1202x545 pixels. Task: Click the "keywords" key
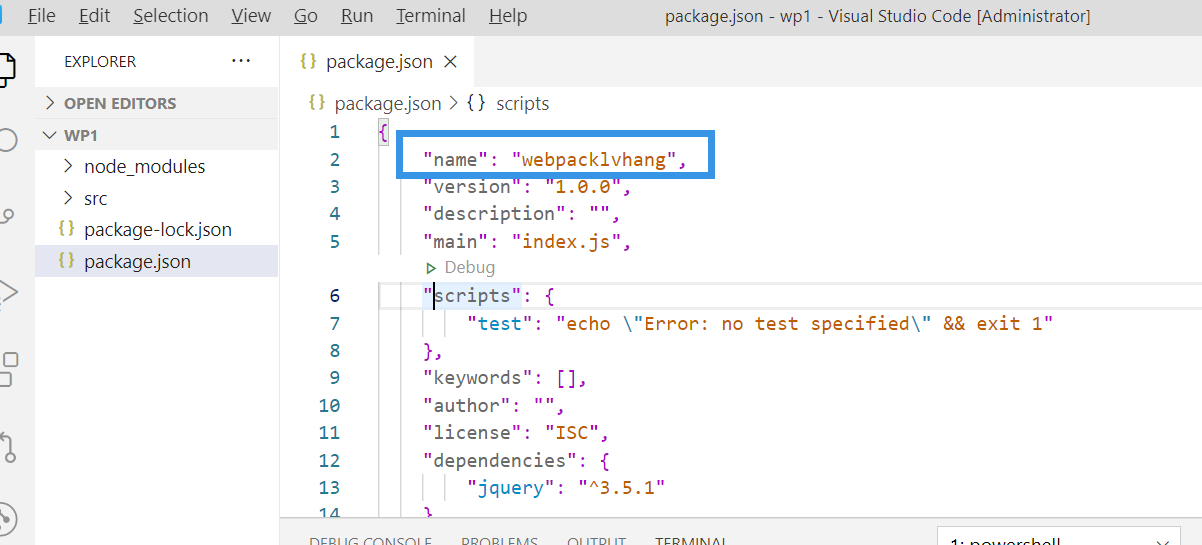coord(478,378)
